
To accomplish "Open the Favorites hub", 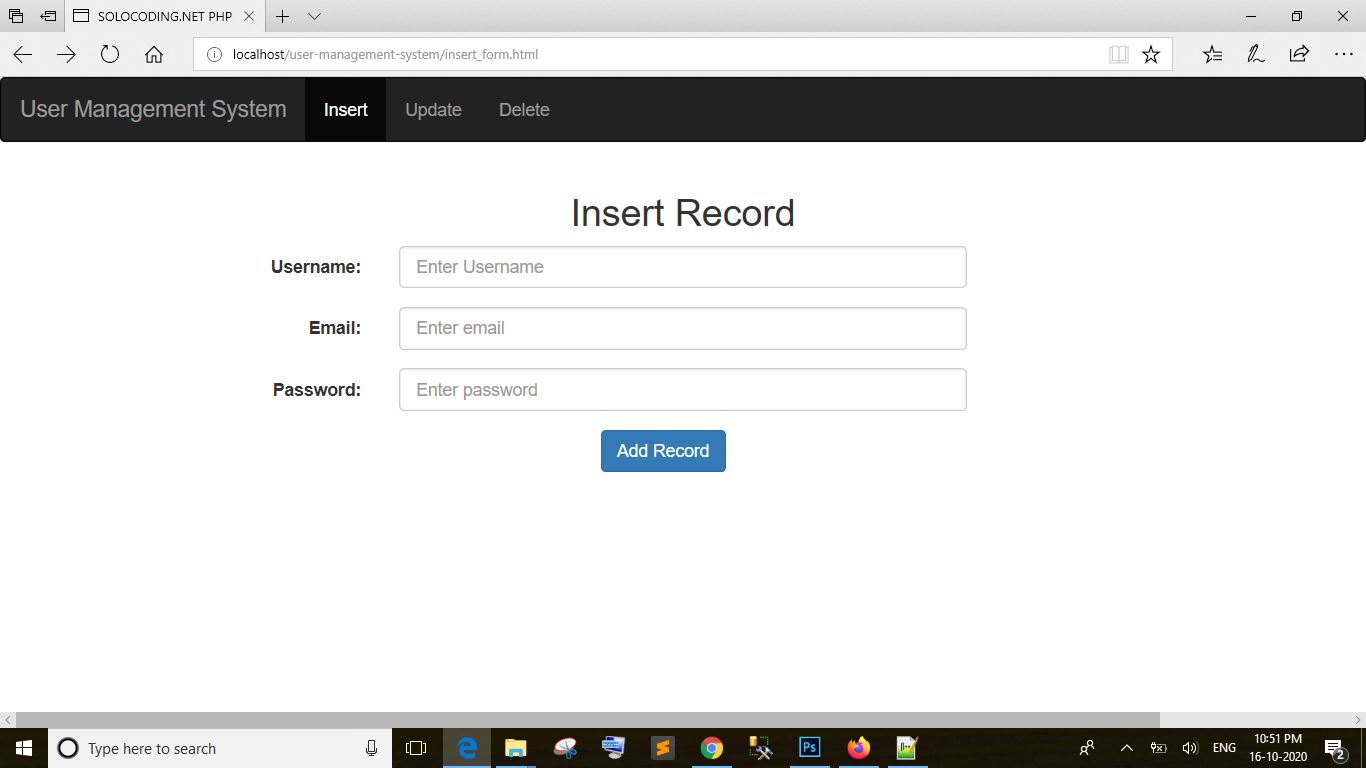I will click(x=1212, y=55).
